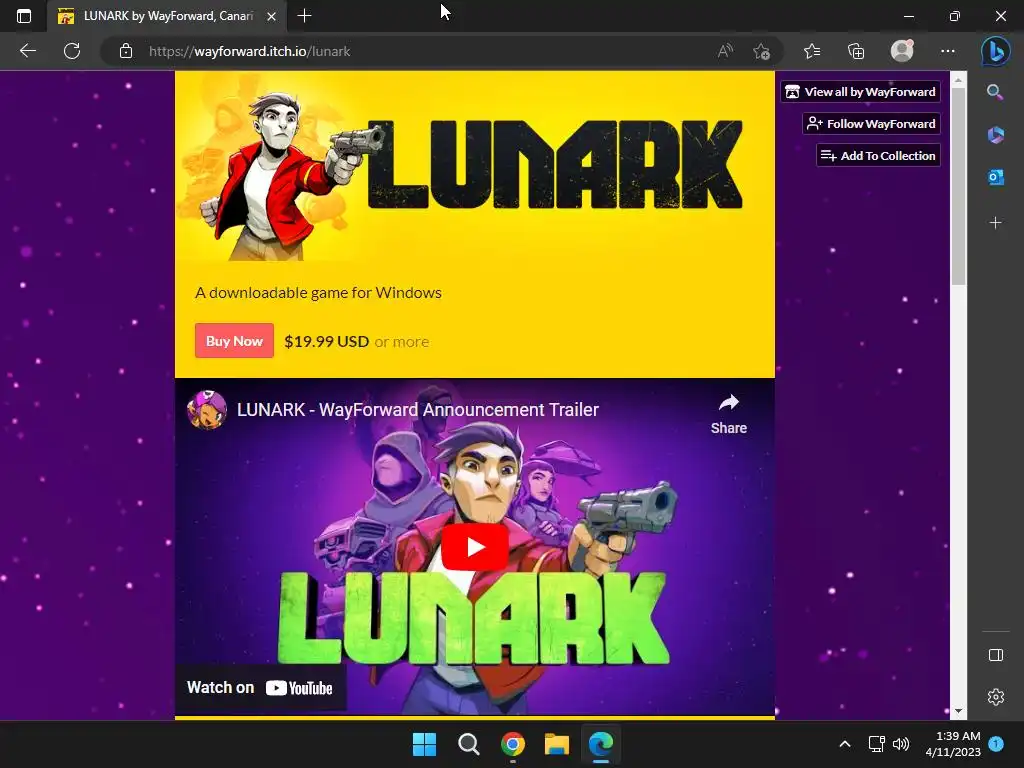Open the Windows Start menu
The image size is (1024, 768).
point(424,744)
